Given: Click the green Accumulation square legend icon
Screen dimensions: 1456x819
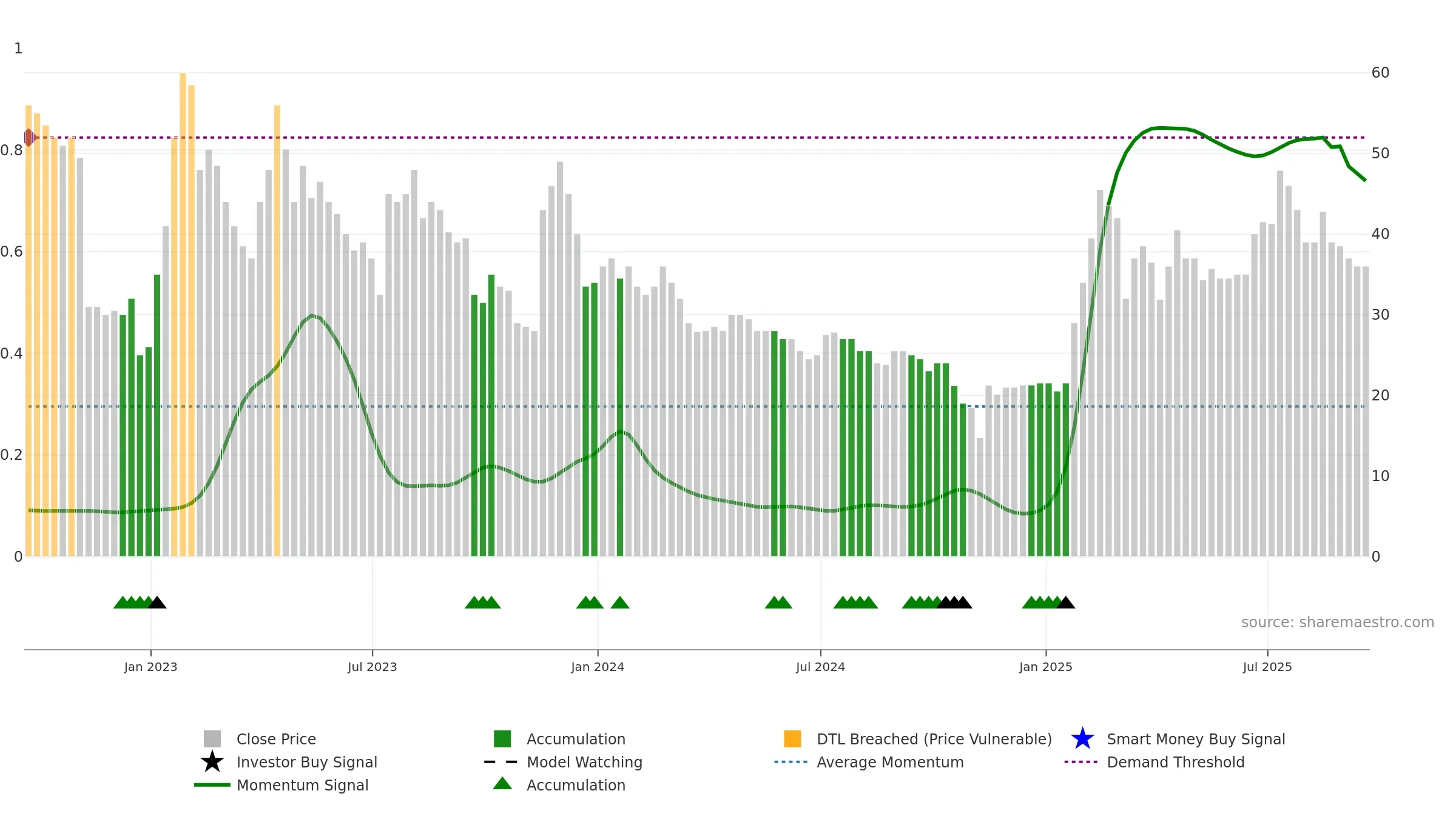Looking at the screenshot, I should pos(502,739).
